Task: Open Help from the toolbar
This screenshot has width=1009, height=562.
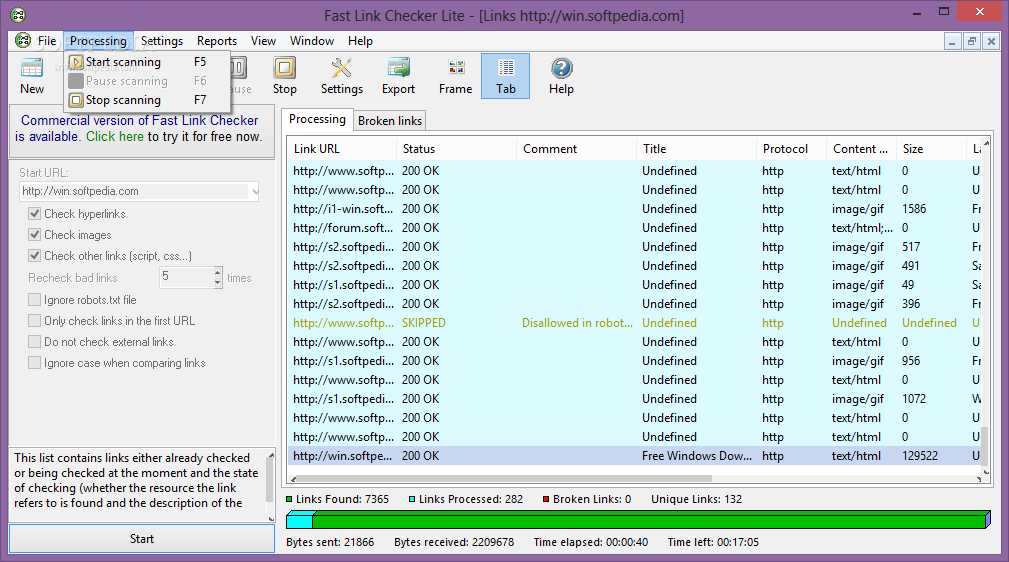Action: pyautogui.click(x=561, y=76)
